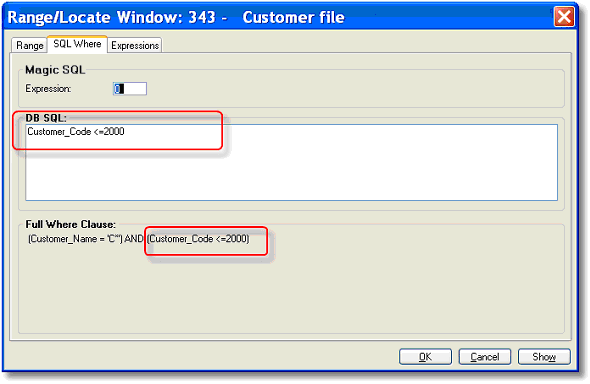Click the Expression: label
This screenshot has height=384, width=590.
tap(48, 89)
